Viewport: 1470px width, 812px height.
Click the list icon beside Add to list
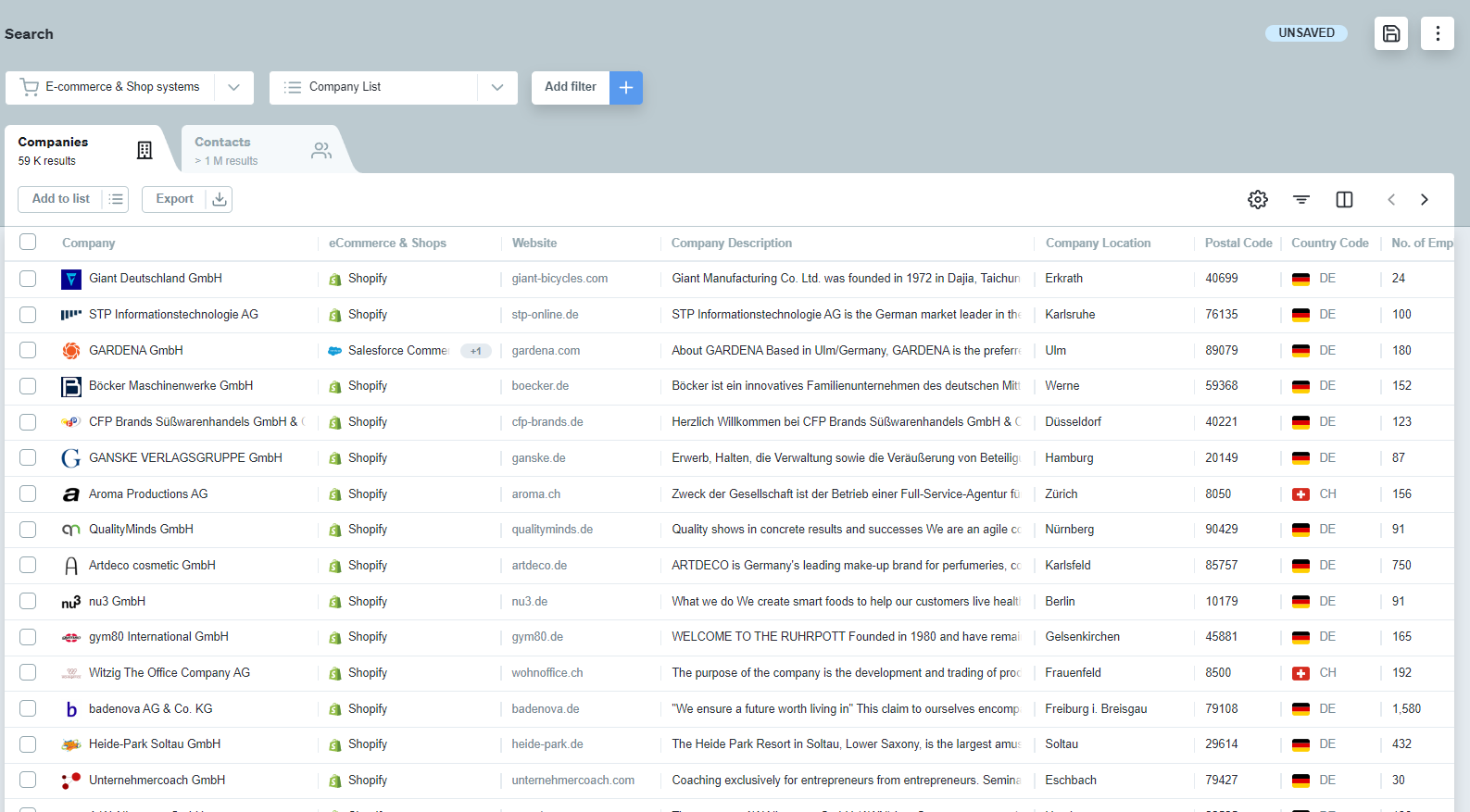pos(116,199)
